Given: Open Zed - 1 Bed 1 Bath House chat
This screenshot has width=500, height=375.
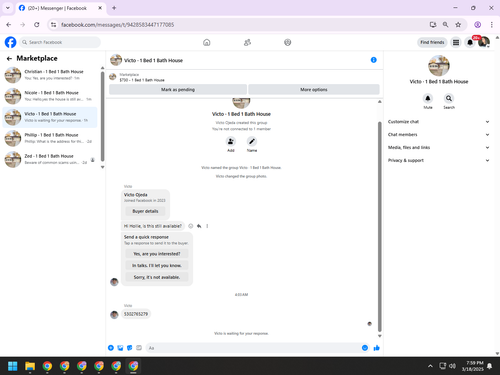Looking at the screenshot, I should click(50, 159).
